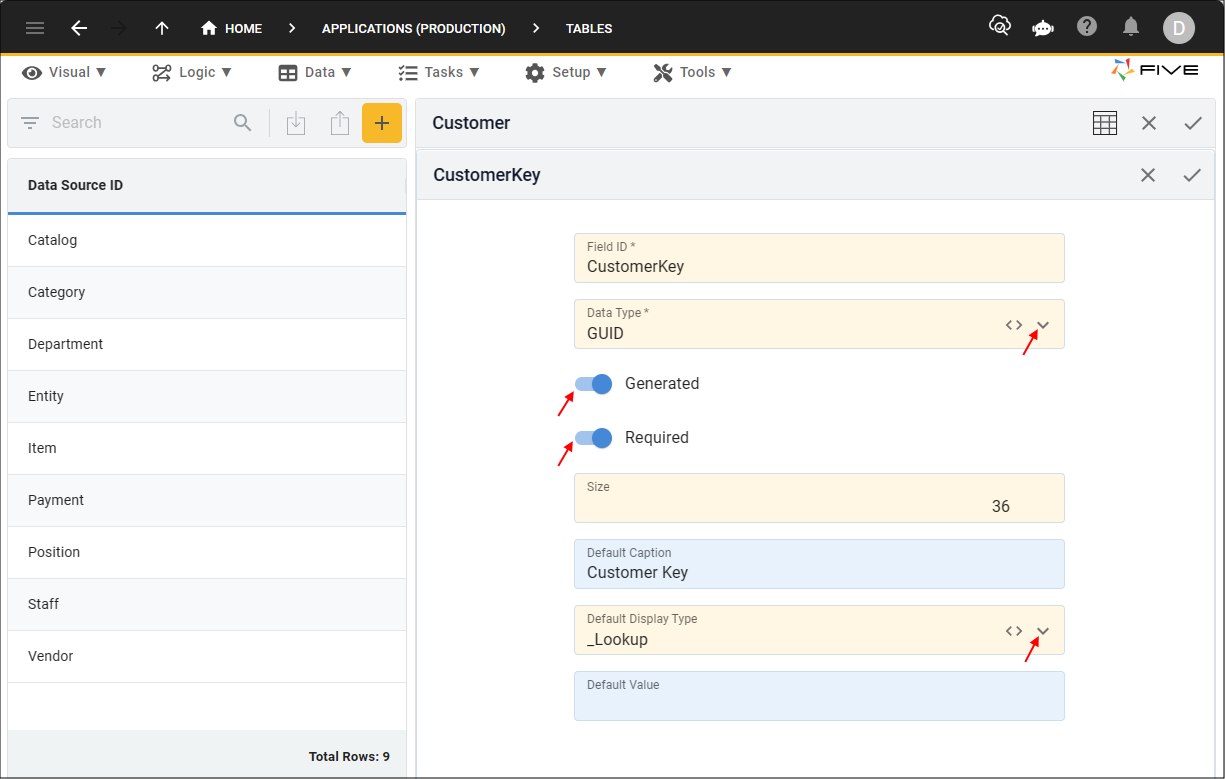Open the APPLICATIONS (PRODUCTION) breadcrumb
This screenshot has width=1225, height=779.
(x=414, y=28)
